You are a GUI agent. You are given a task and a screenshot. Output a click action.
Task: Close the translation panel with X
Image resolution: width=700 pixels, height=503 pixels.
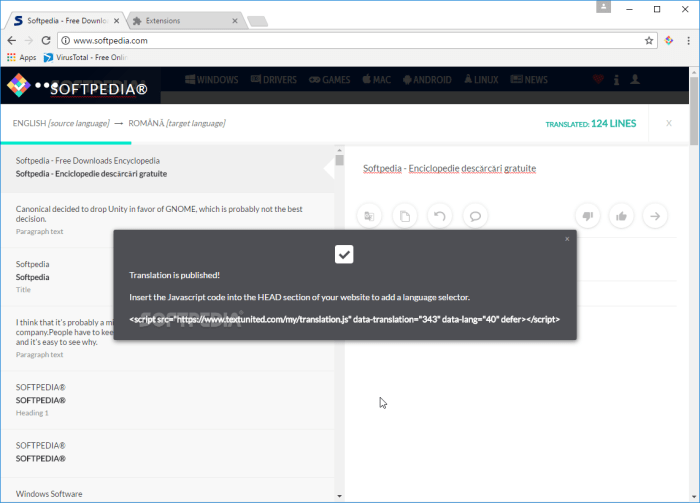669,123
